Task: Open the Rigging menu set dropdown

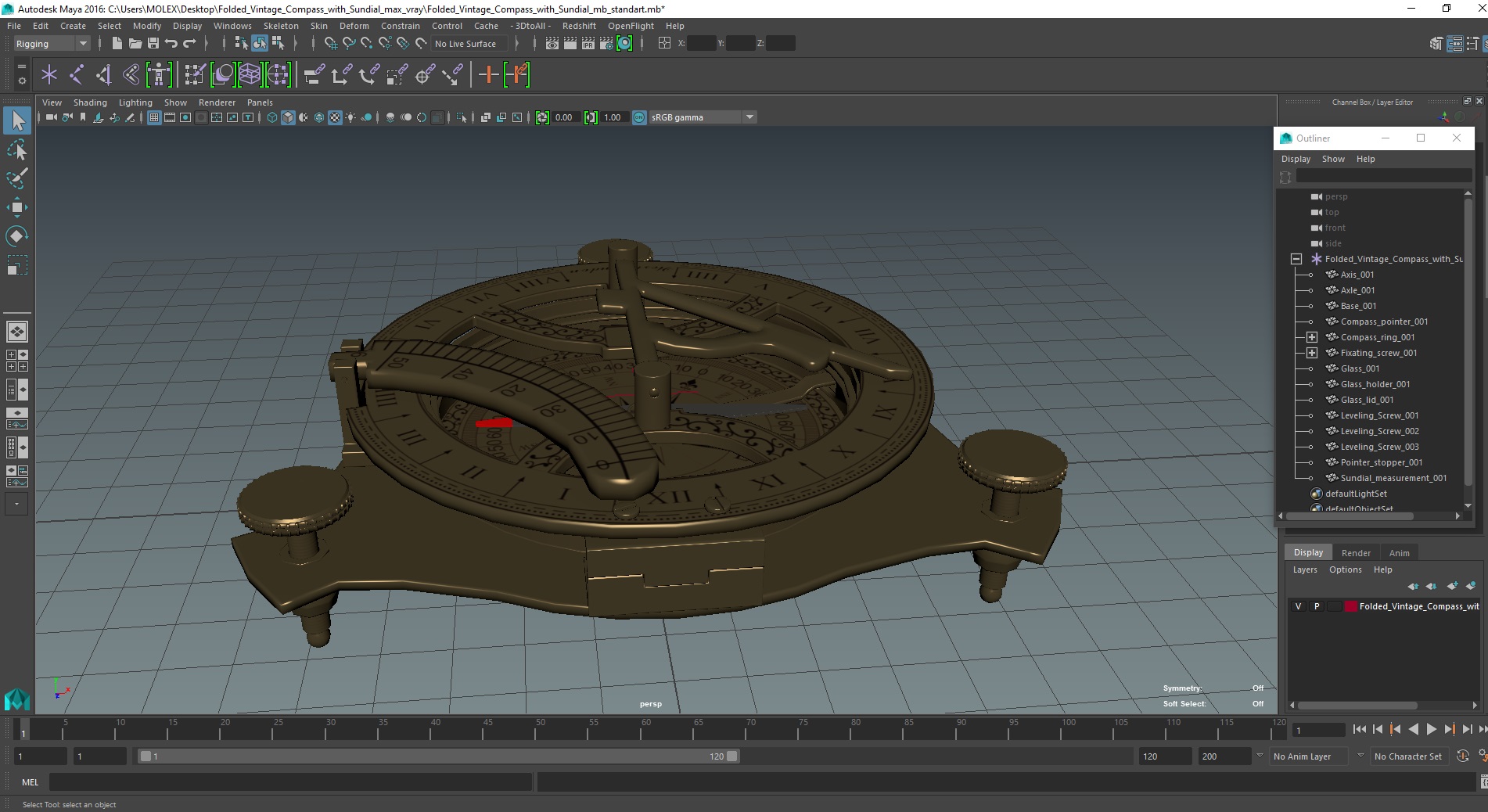Action: coord(51,44)
